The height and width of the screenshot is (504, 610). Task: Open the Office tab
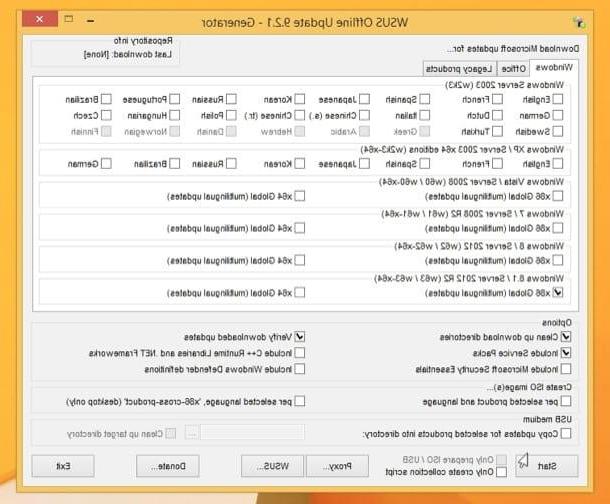click(514, 69)
